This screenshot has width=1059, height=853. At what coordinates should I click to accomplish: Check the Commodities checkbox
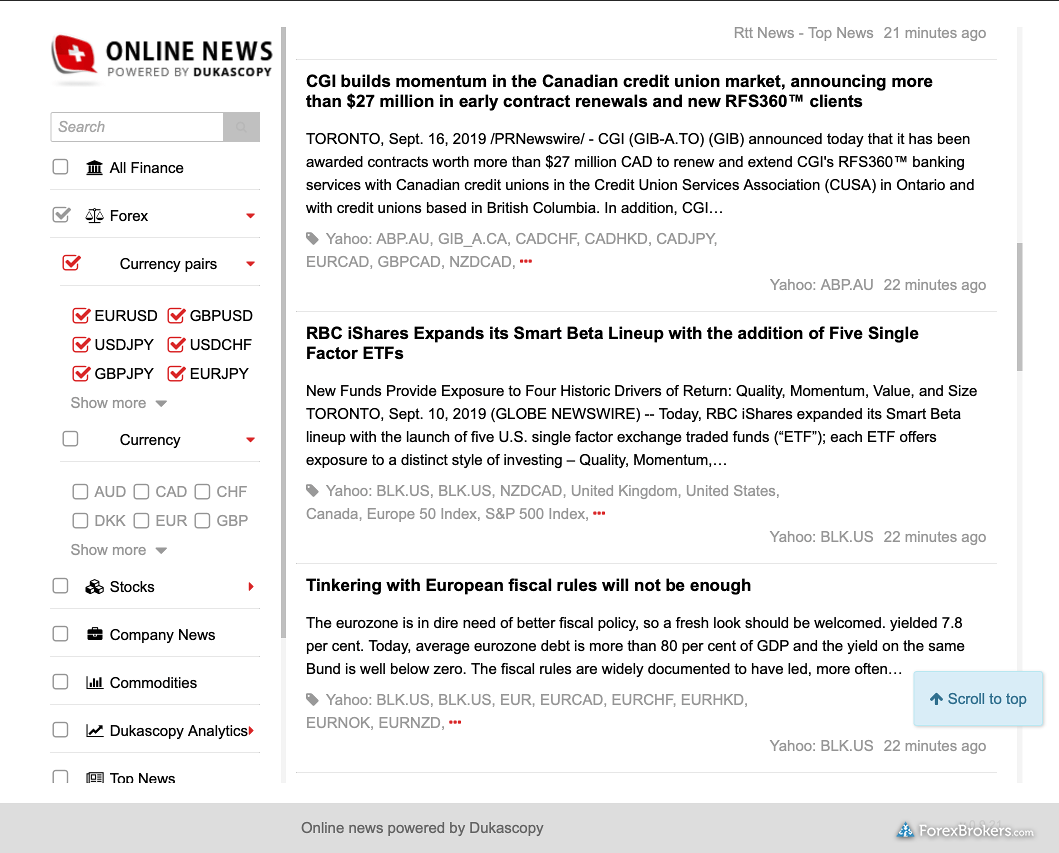(x=61, y=681)
